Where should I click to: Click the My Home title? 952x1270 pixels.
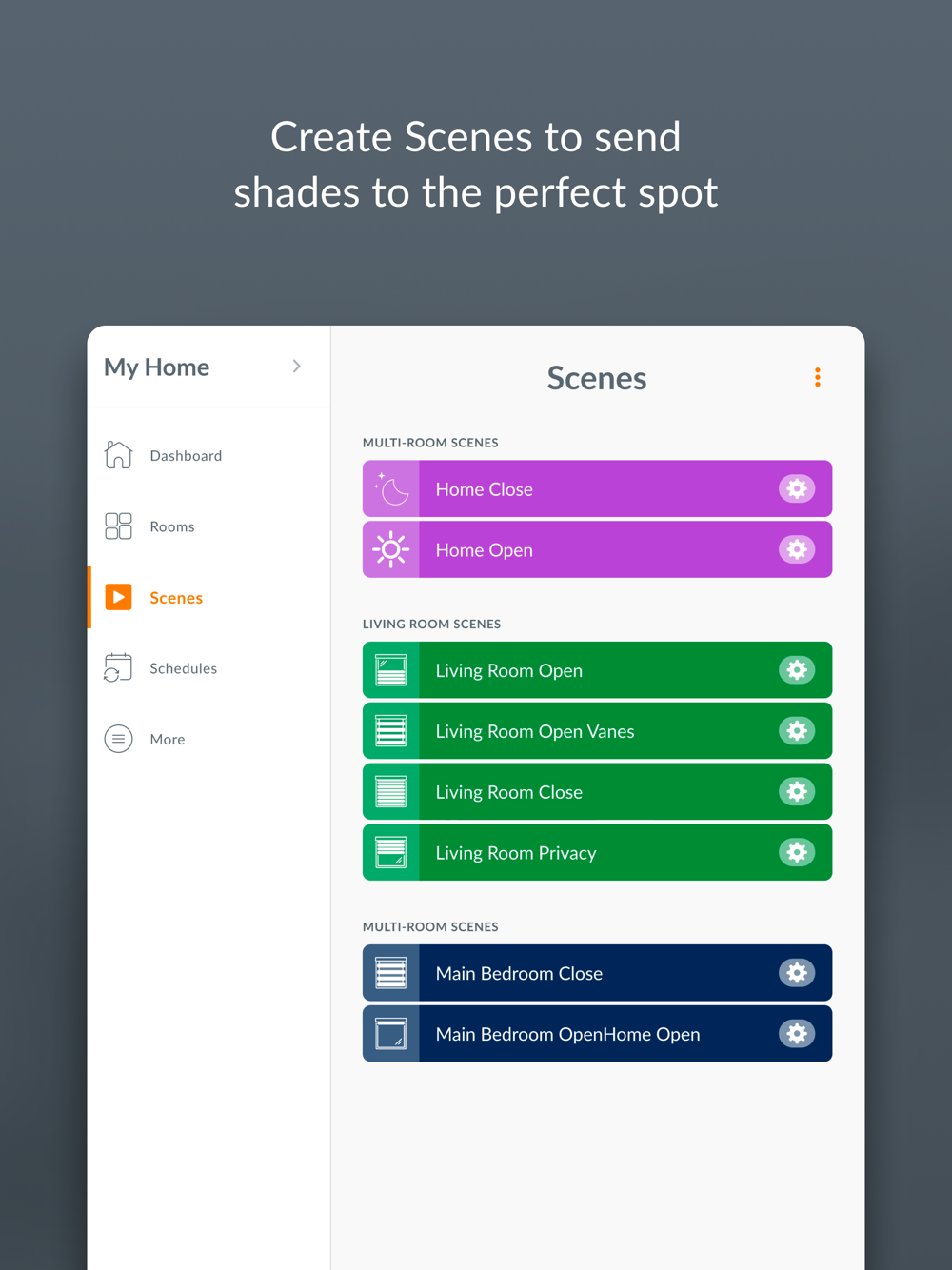pyautogui.click(x=157, y=367)
